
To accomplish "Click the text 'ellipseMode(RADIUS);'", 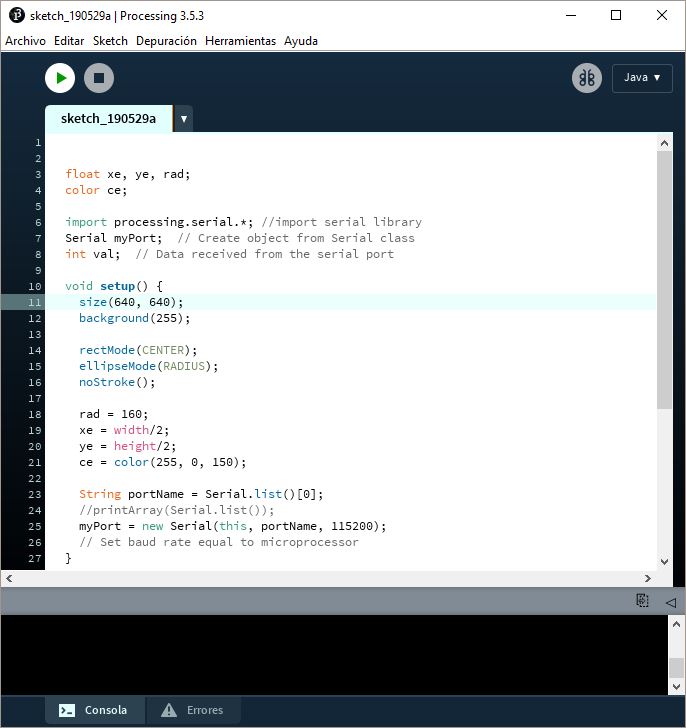I will tap(149, 366).
